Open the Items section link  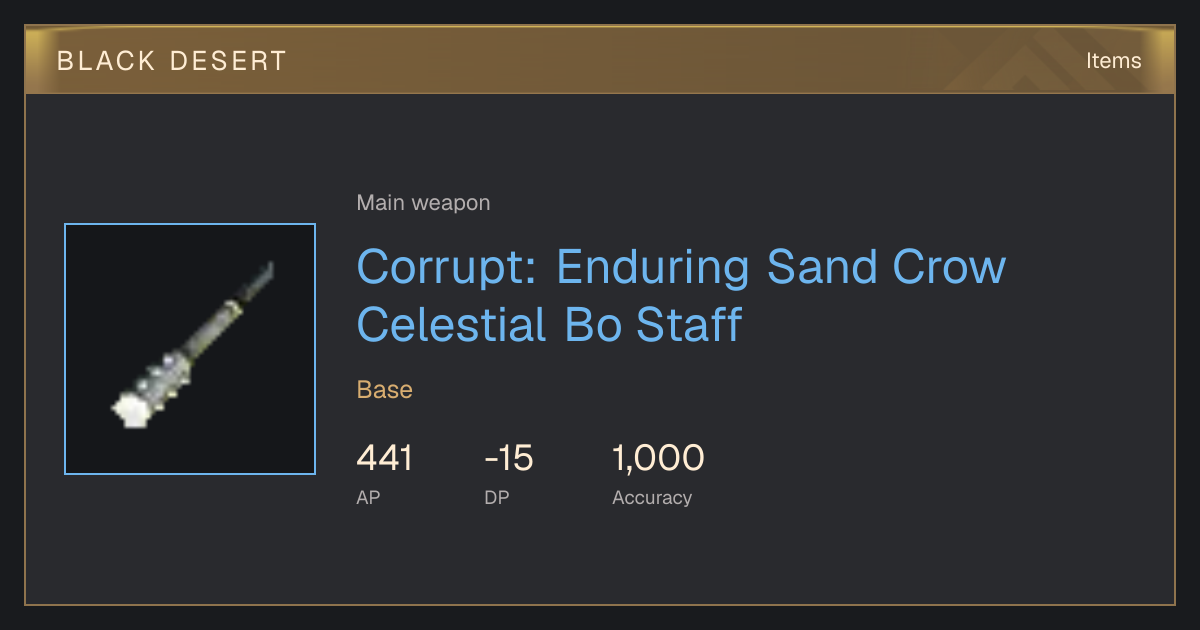click(x=1113, y=60)
